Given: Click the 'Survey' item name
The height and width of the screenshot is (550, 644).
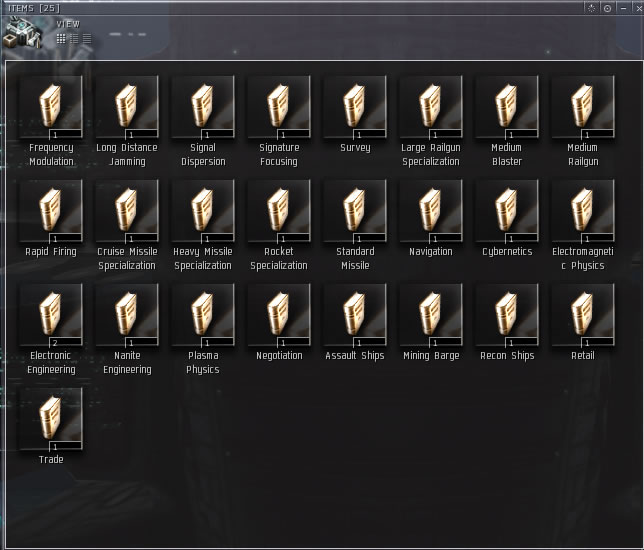Looking at the screenshot, I should click(355, 147).
